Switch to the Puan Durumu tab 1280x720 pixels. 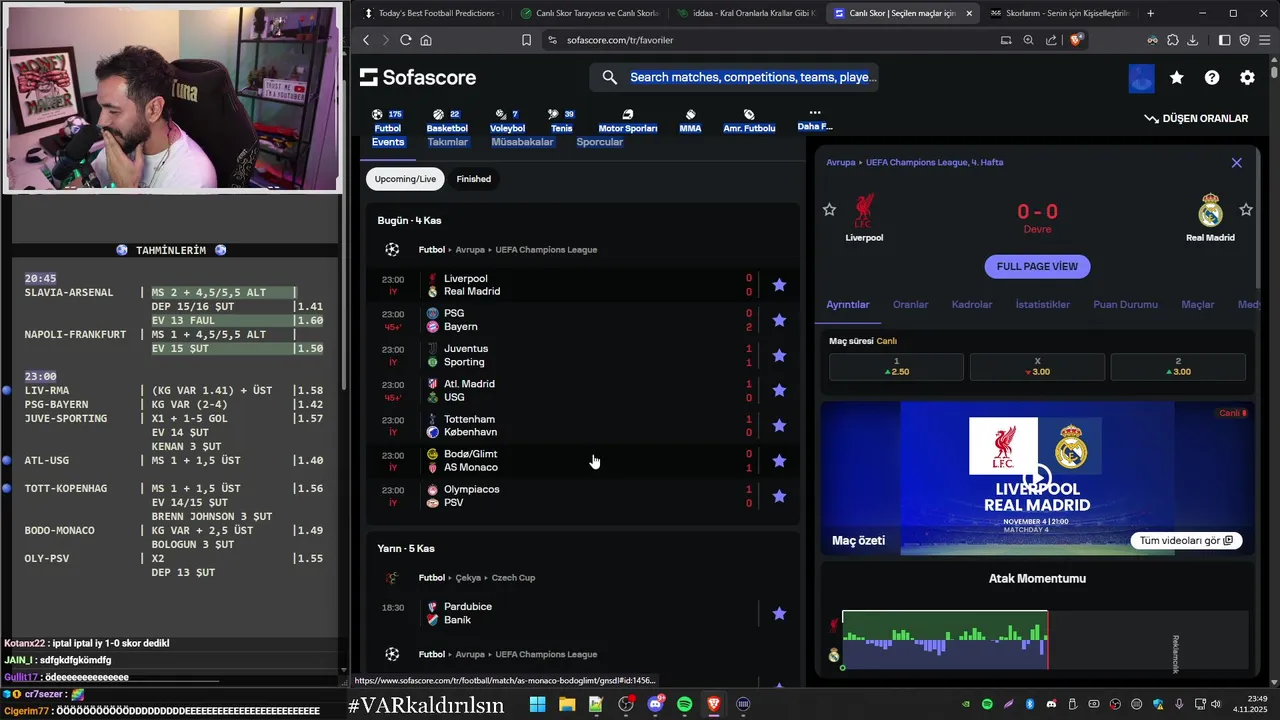(x=1125, y=305)
